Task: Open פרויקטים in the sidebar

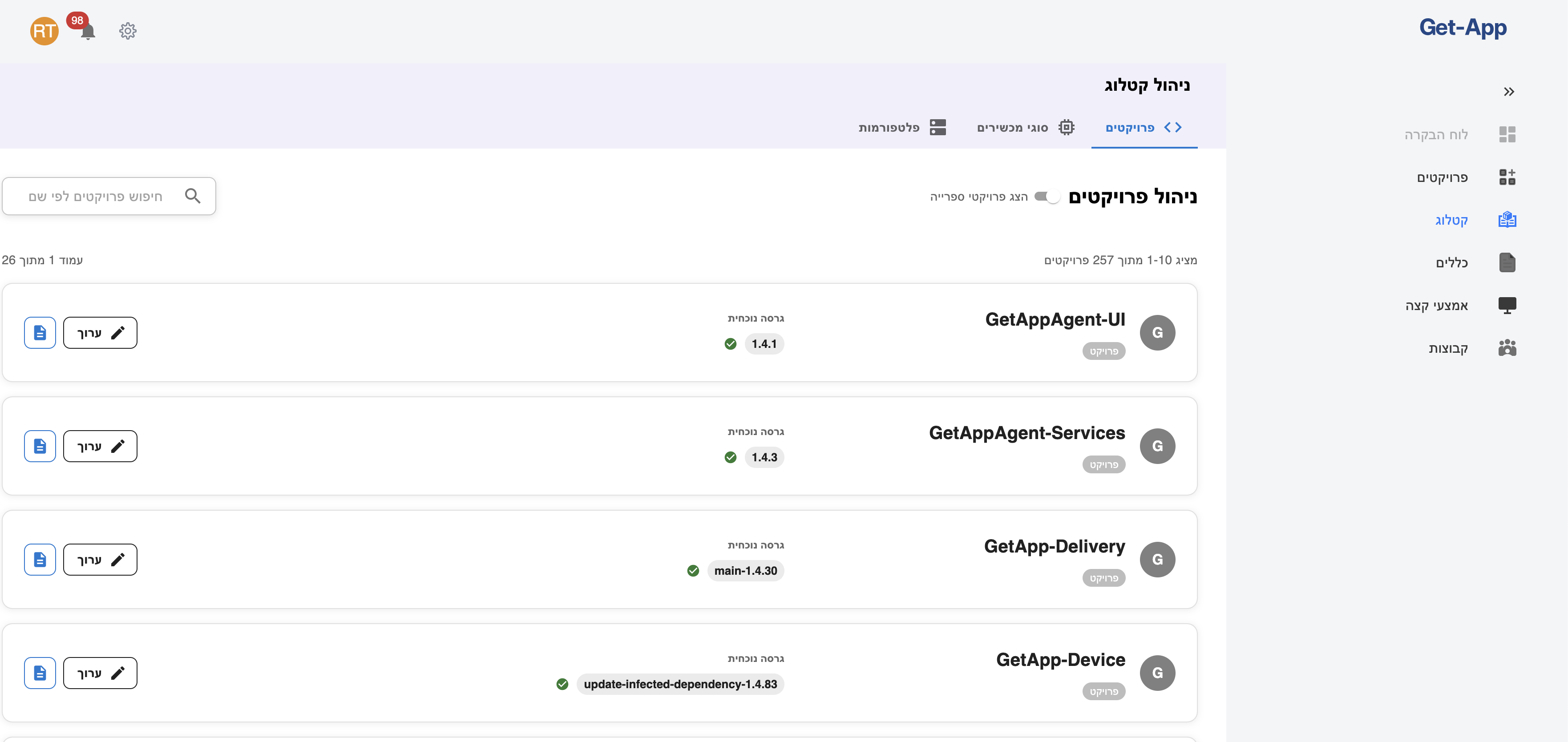Action: tap(1442, 177)
